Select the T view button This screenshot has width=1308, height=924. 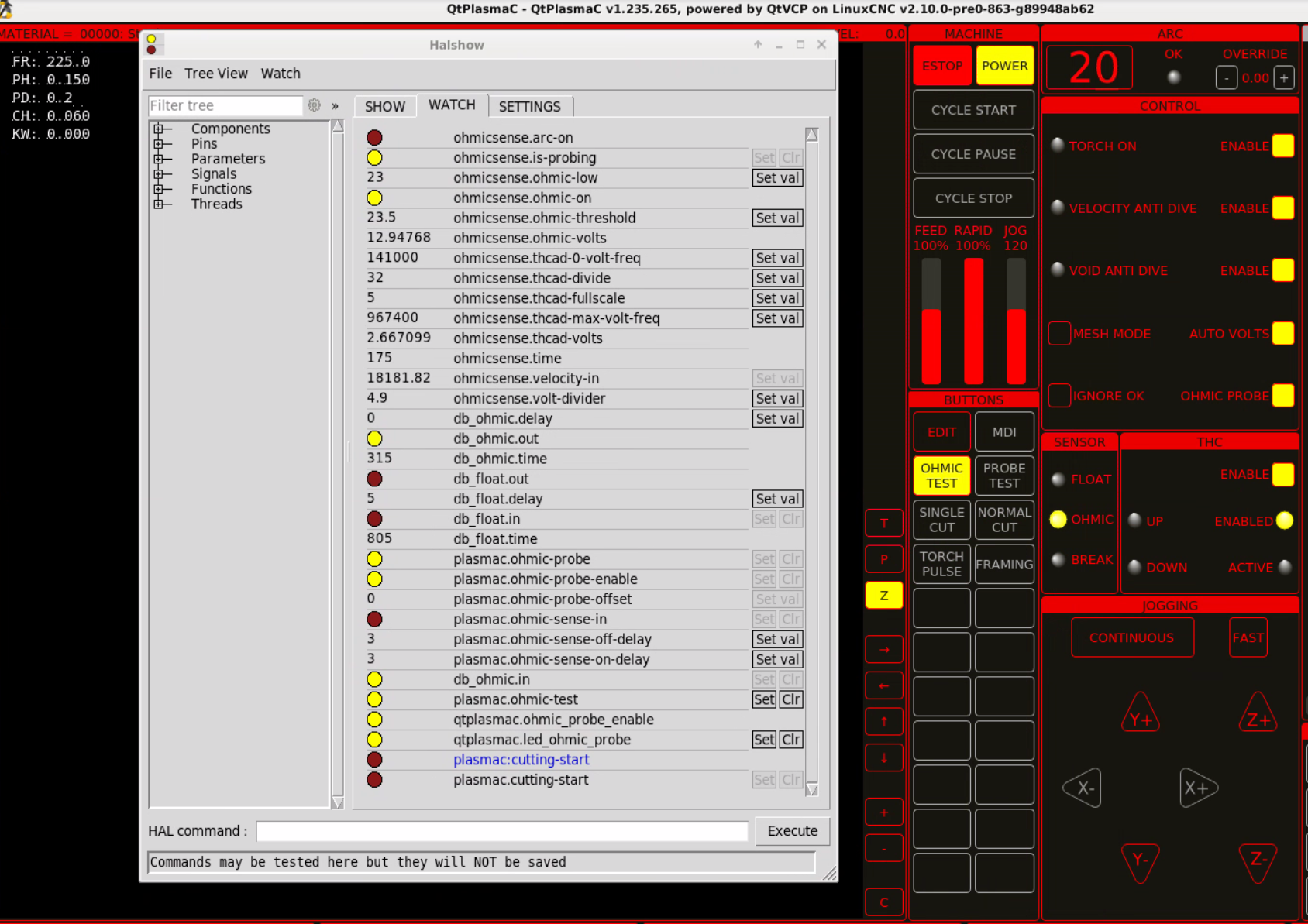[x=884, y=523]
